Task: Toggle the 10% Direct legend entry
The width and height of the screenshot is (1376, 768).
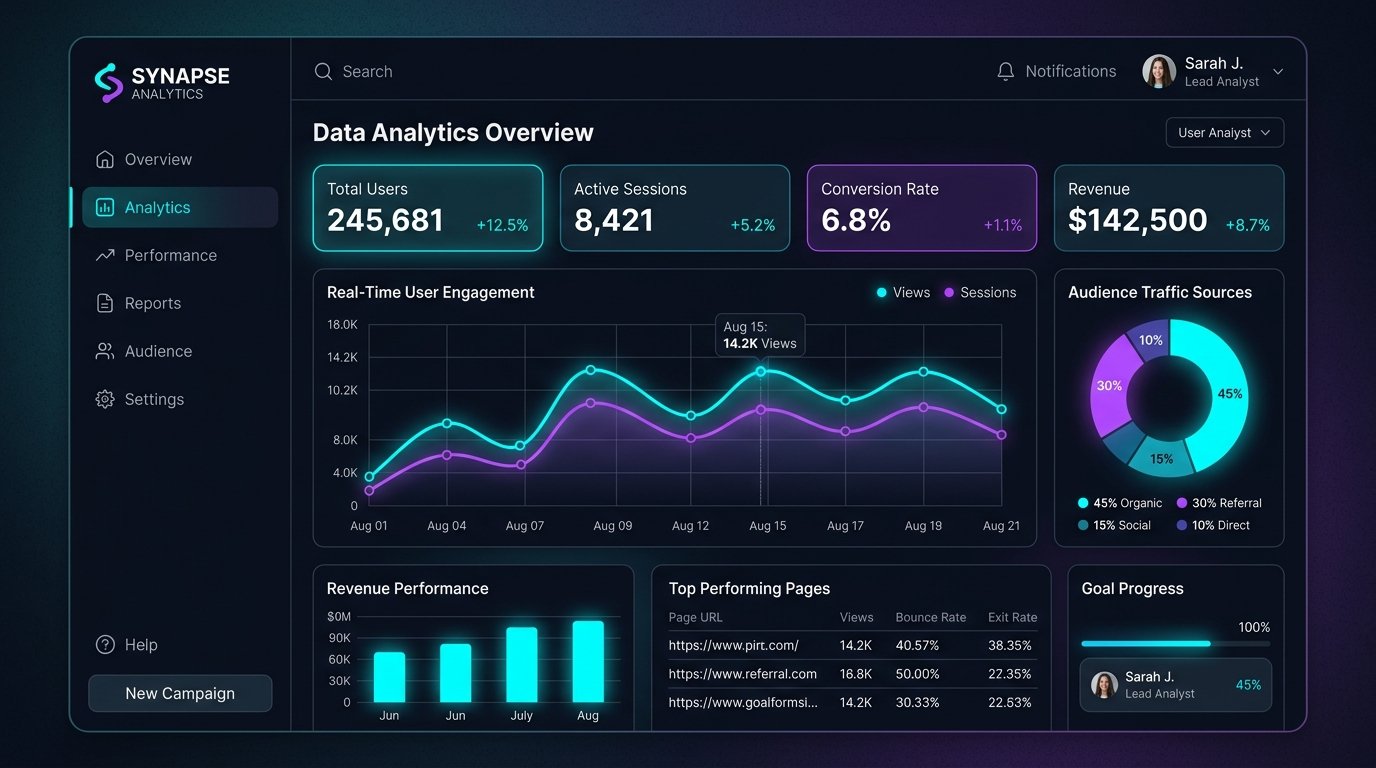Action: click(x=1213, y=525)
